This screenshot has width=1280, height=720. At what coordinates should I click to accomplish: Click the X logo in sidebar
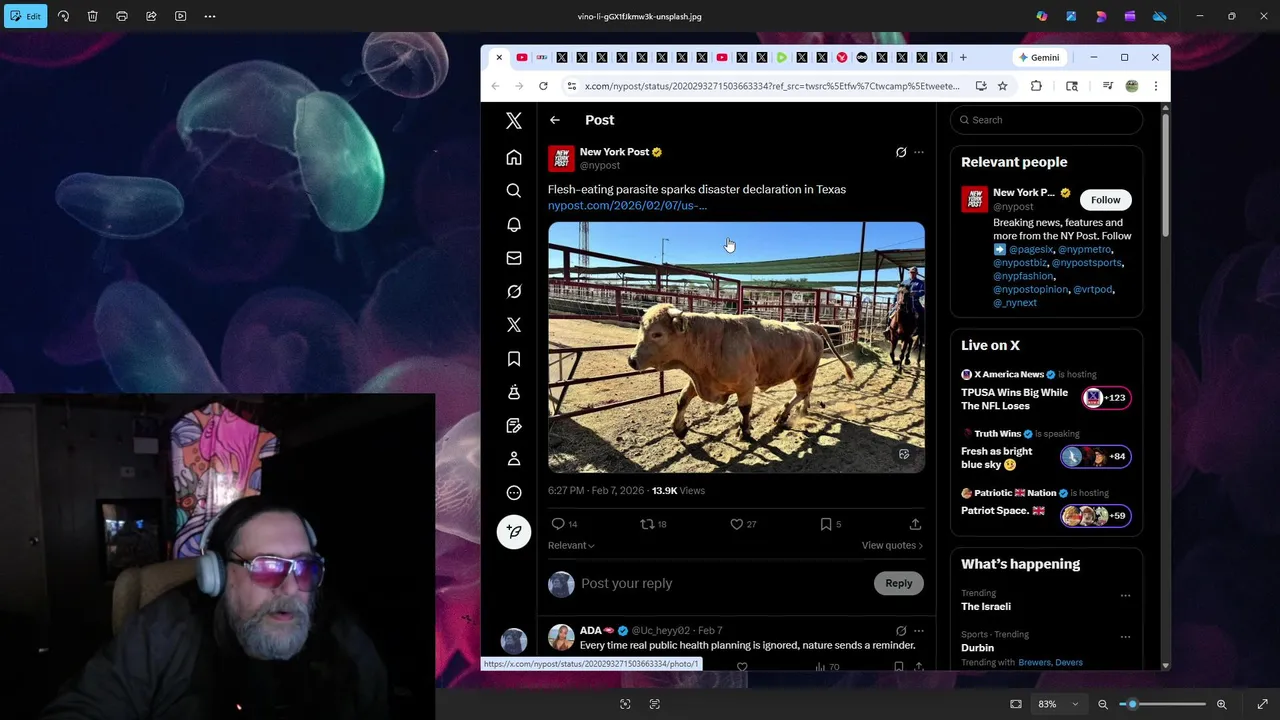tap(514, 121)
